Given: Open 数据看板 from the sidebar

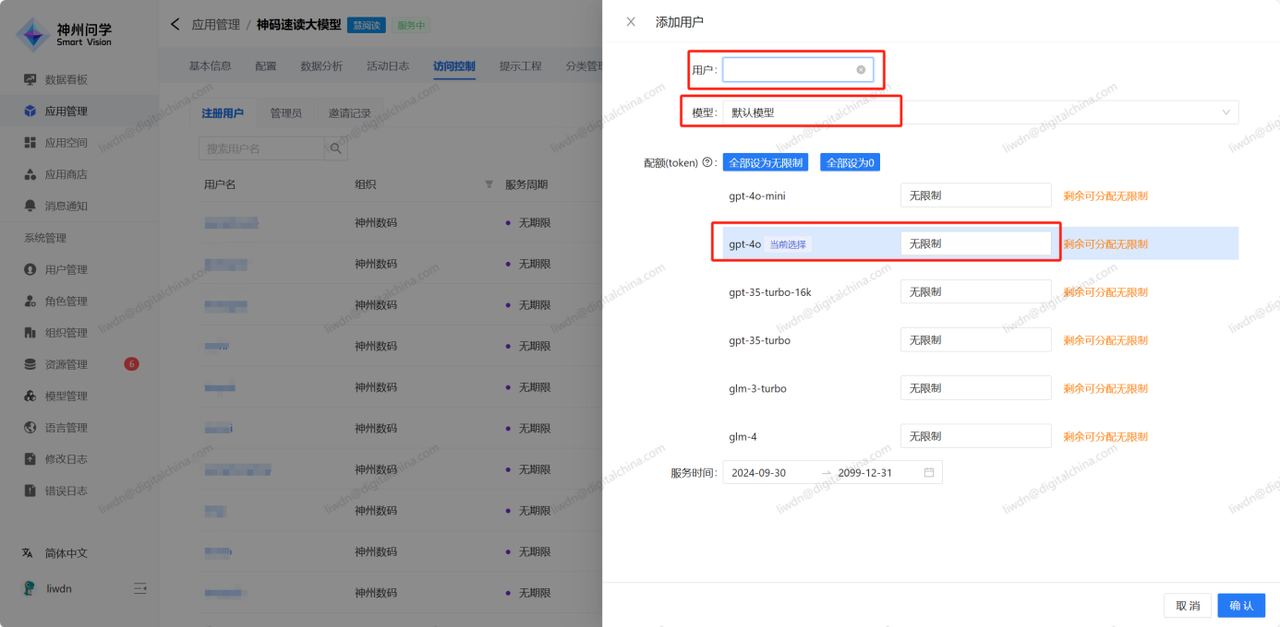Looking at the screenshot, I should click(66, 80).
